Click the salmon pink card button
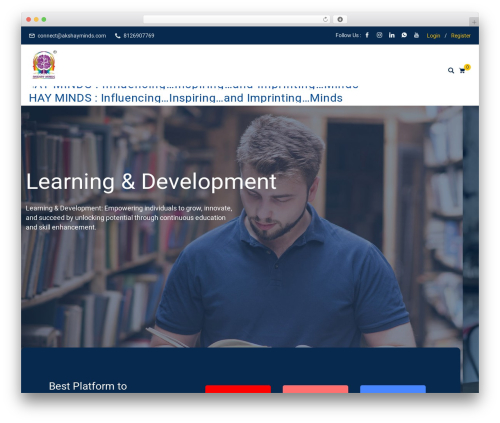This screenshot has width=500, height=423. 315,389
